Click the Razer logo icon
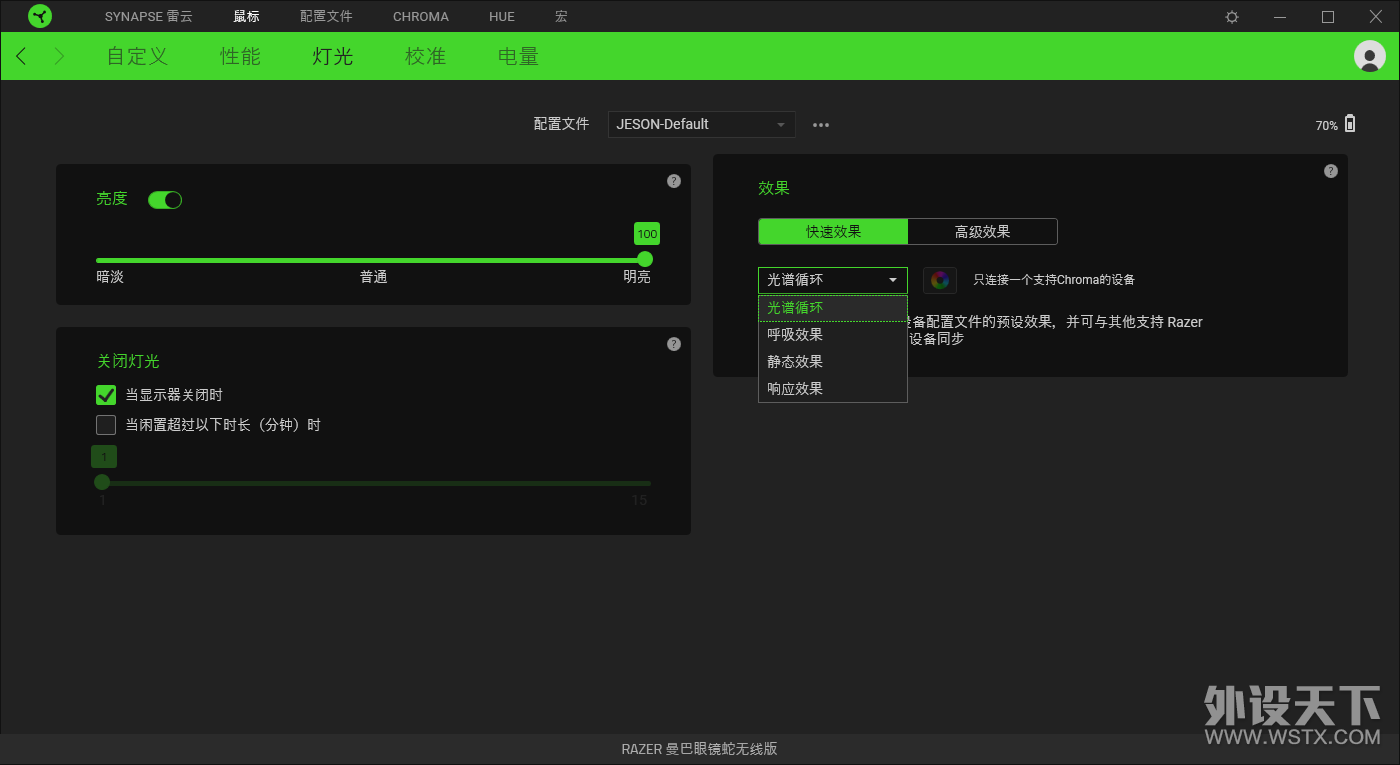 [x=40, y=16]
